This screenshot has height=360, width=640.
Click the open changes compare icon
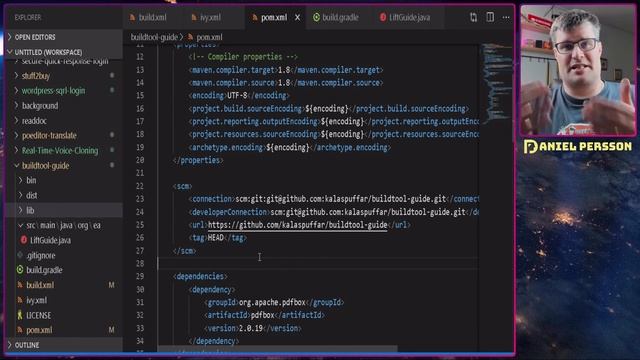(473, 17)
